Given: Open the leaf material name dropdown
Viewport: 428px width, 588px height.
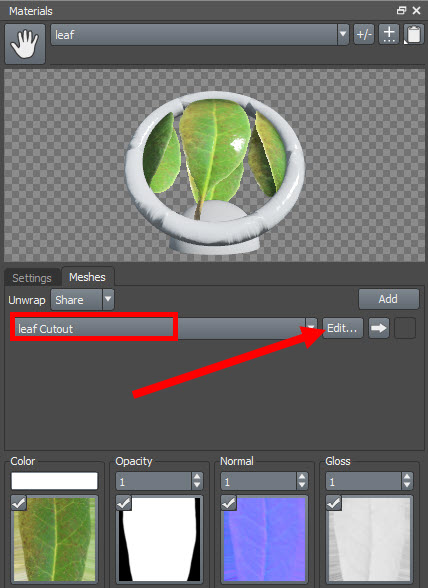Looking at the screenshot, I should (342, 34).
